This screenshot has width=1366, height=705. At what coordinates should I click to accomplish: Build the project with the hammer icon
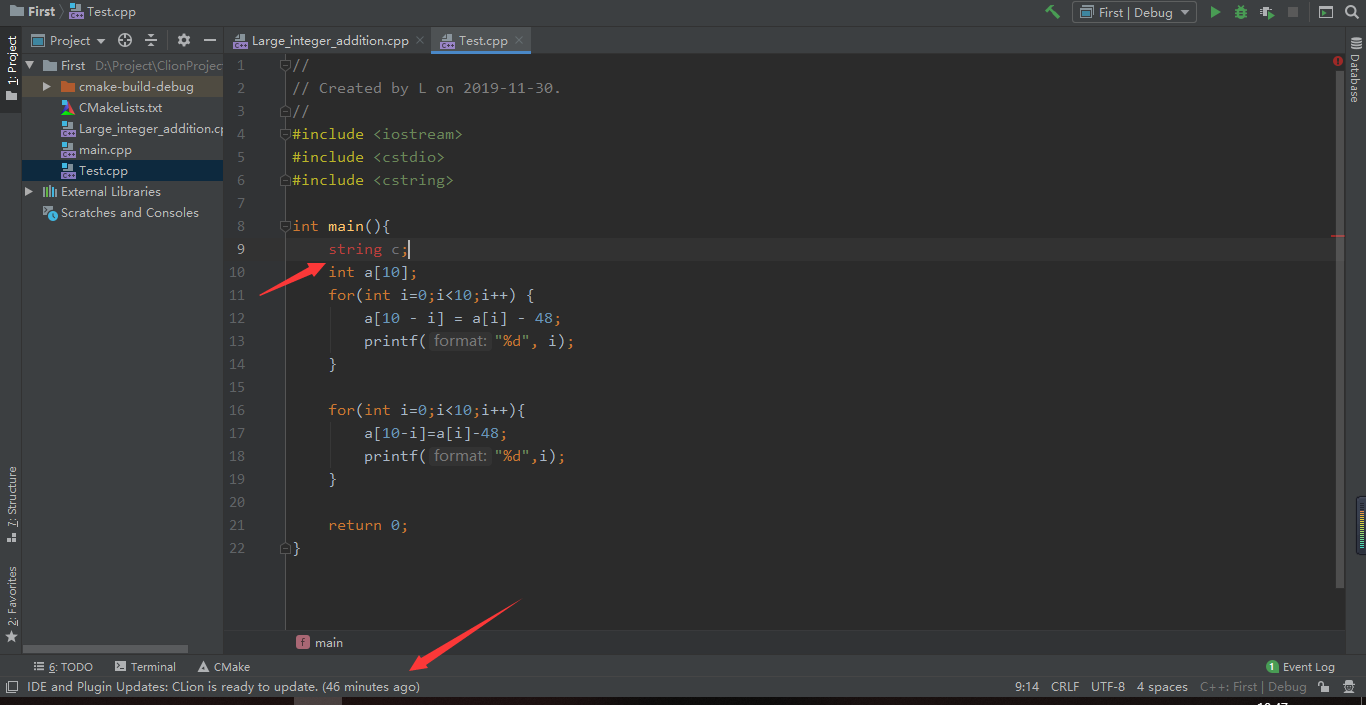click(1052, 12)
